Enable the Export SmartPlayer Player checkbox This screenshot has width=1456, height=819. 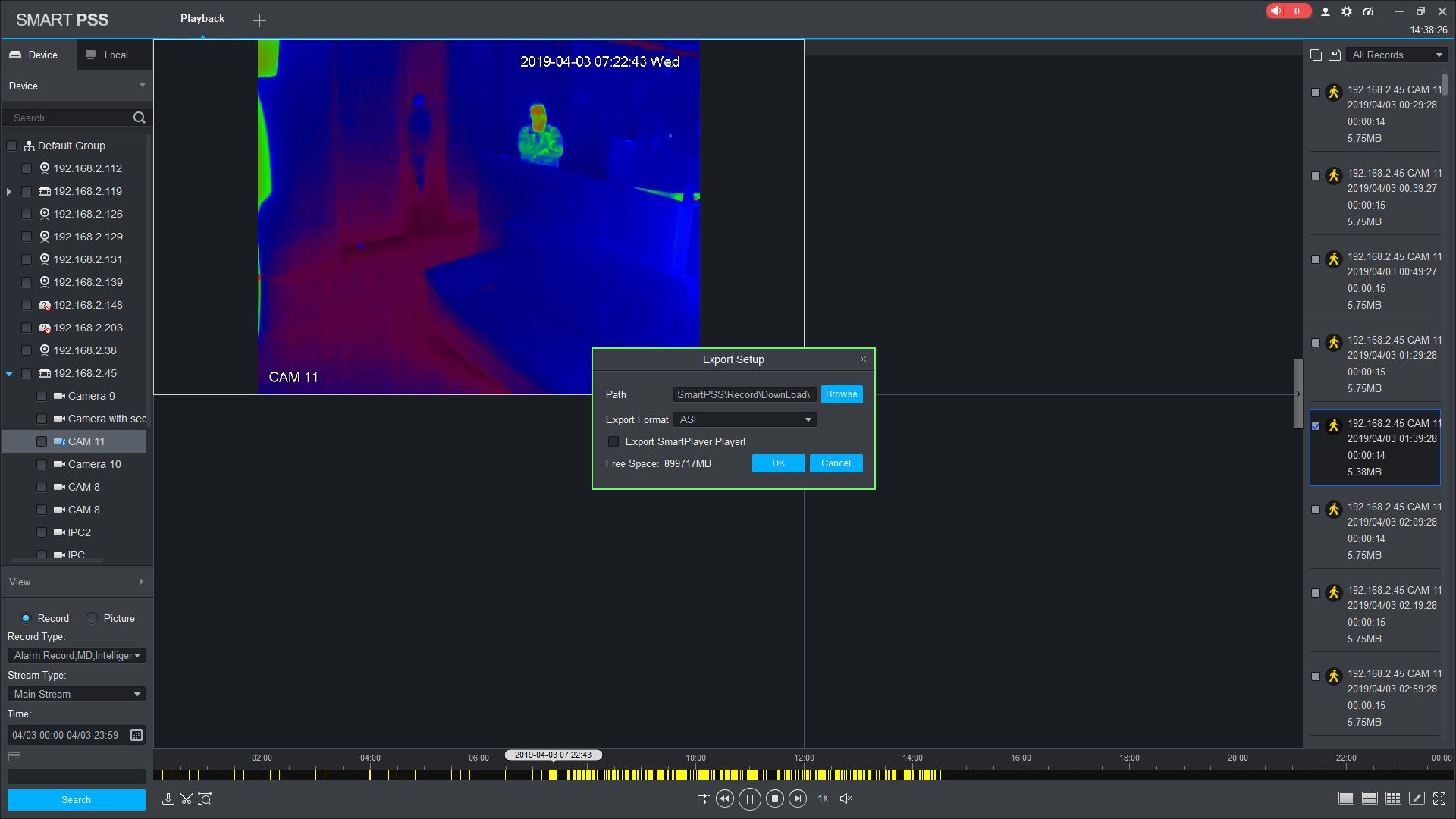(x=613, y=441)
